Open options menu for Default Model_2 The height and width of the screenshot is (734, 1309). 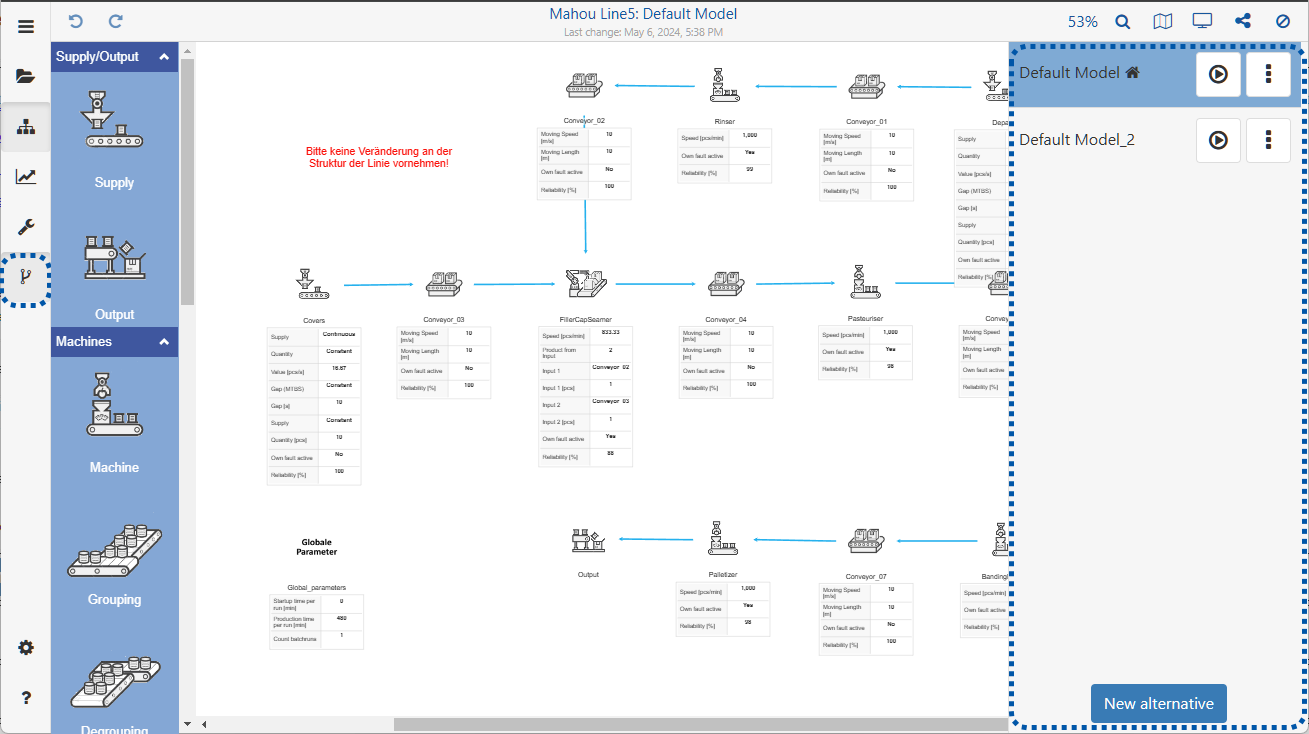1268,140
